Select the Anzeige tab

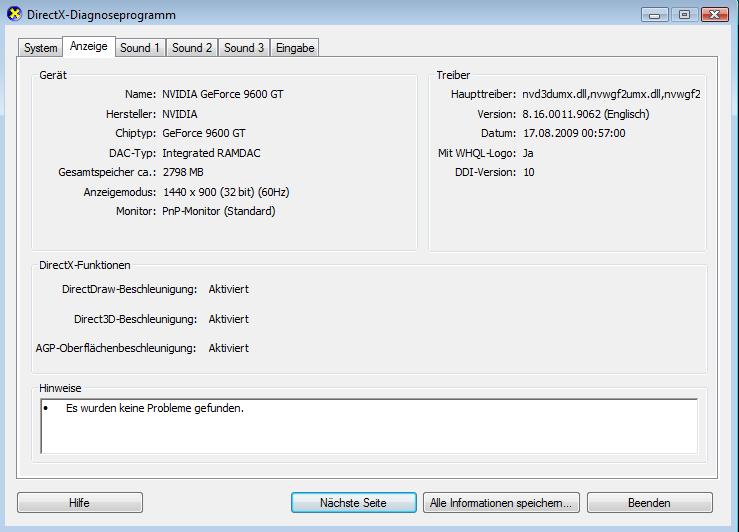[x=89, y=46]
